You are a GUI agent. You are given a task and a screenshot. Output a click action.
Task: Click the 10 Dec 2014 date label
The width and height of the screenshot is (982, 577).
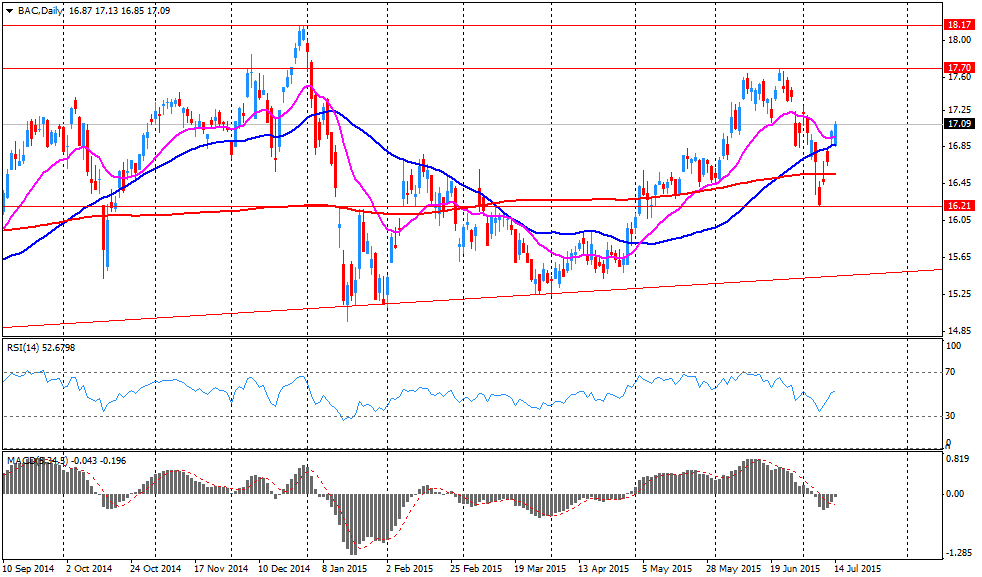pos(285,569)
